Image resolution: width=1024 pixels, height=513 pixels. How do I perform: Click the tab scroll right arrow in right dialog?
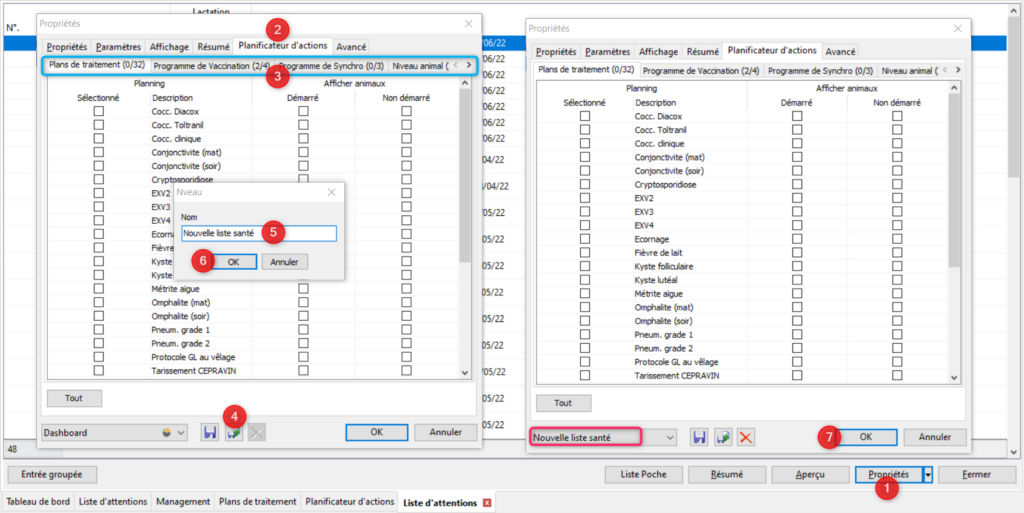pyautogui.click(x=958, y=70)
